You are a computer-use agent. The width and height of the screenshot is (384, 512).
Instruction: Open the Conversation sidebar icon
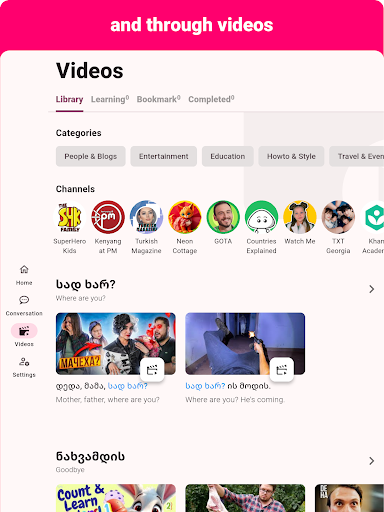(x=24, y=300)
